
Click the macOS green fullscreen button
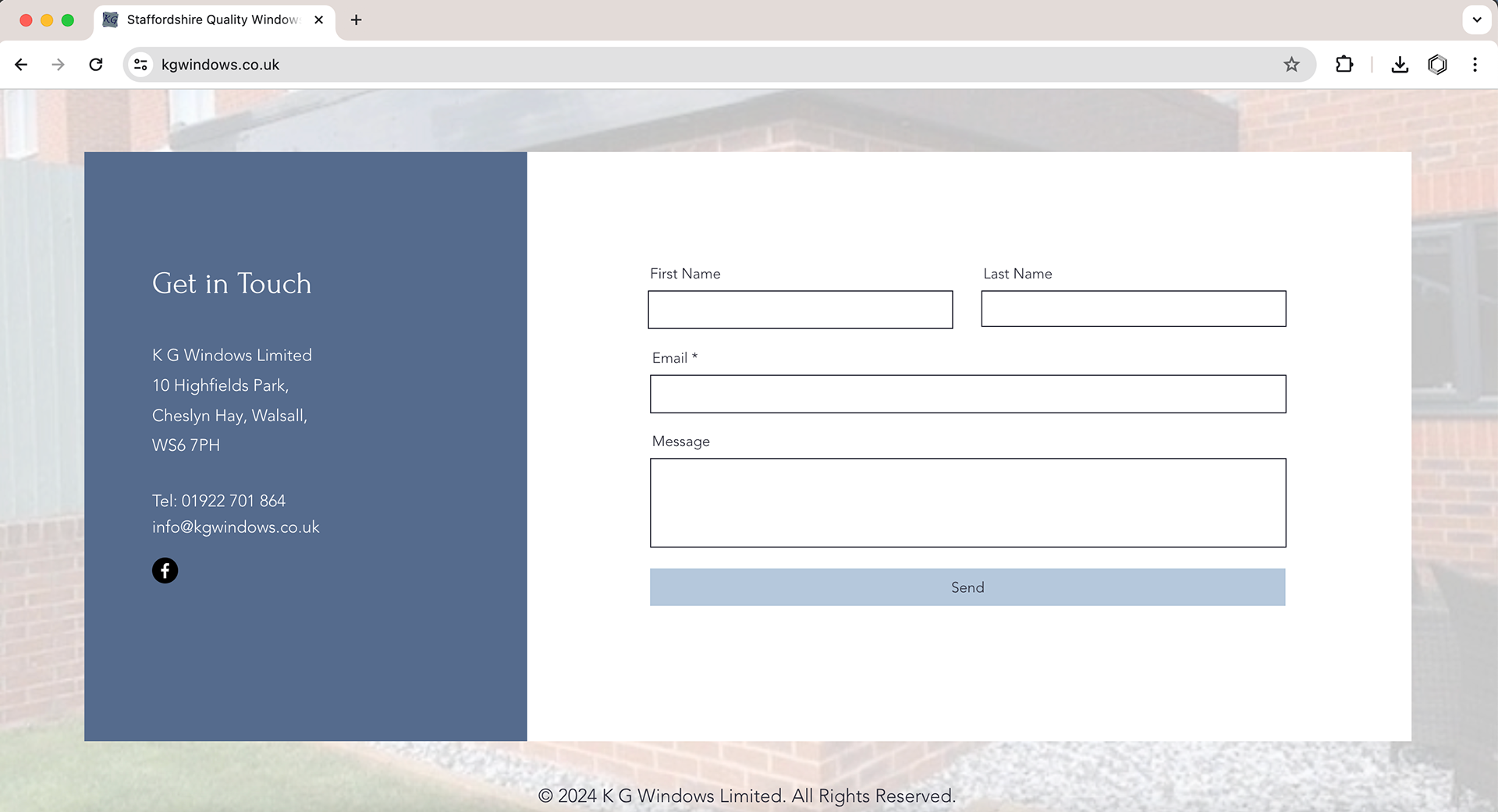pos(68,20)
